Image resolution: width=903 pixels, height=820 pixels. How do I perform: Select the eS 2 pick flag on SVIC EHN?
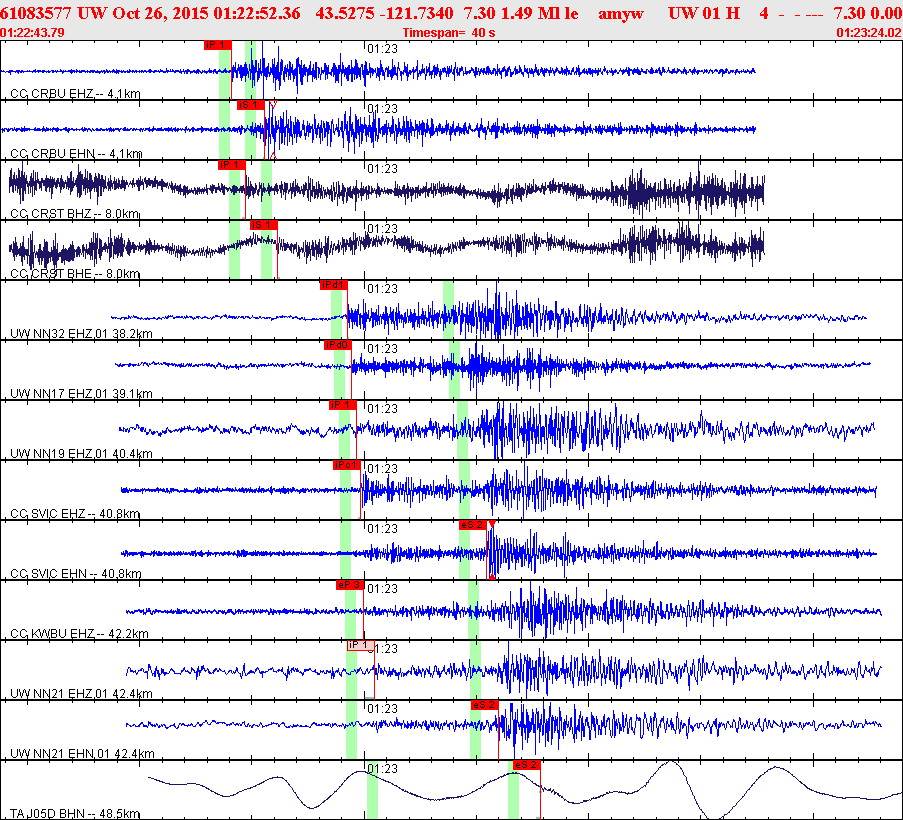(473, 525)
